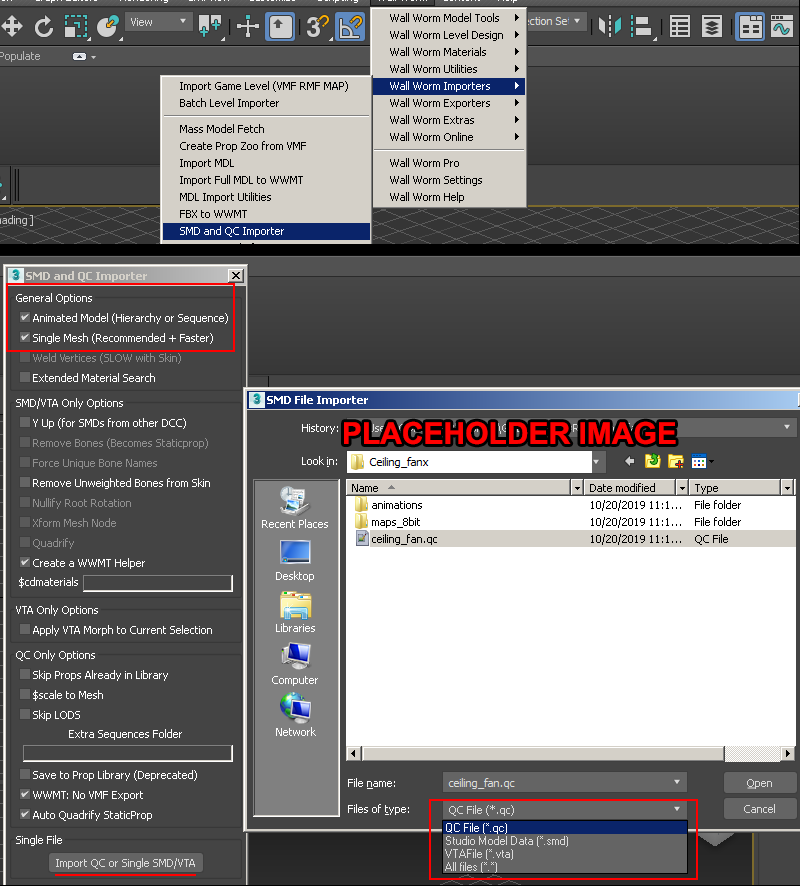Open the Type column filter dropdown
Viewport: 800px width, 886px height.
787,488
